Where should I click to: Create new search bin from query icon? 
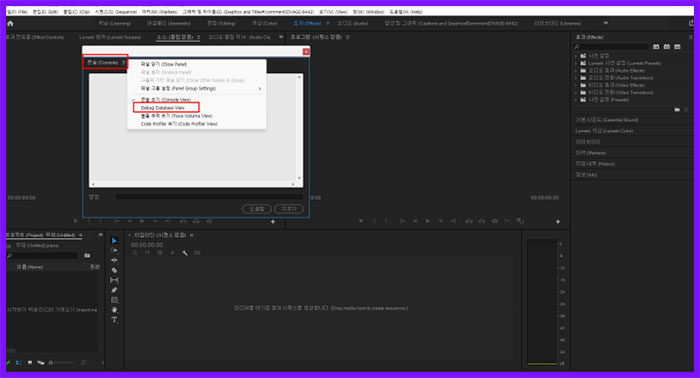[87, 255]
